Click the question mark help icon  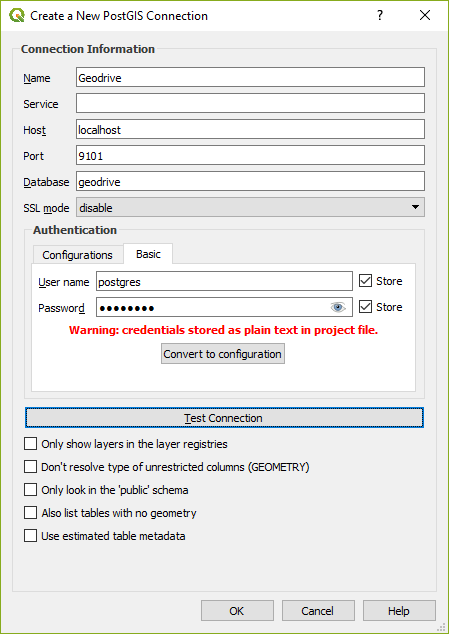pyautogui.click(x=379, y=15)
